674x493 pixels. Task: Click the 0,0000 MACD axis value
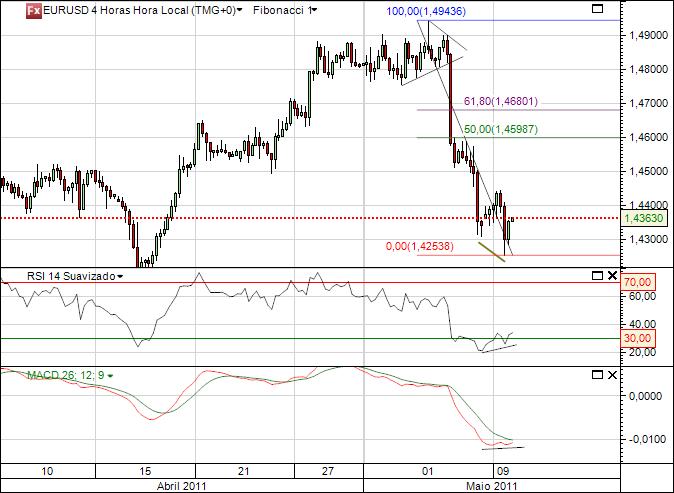[645, 395]
